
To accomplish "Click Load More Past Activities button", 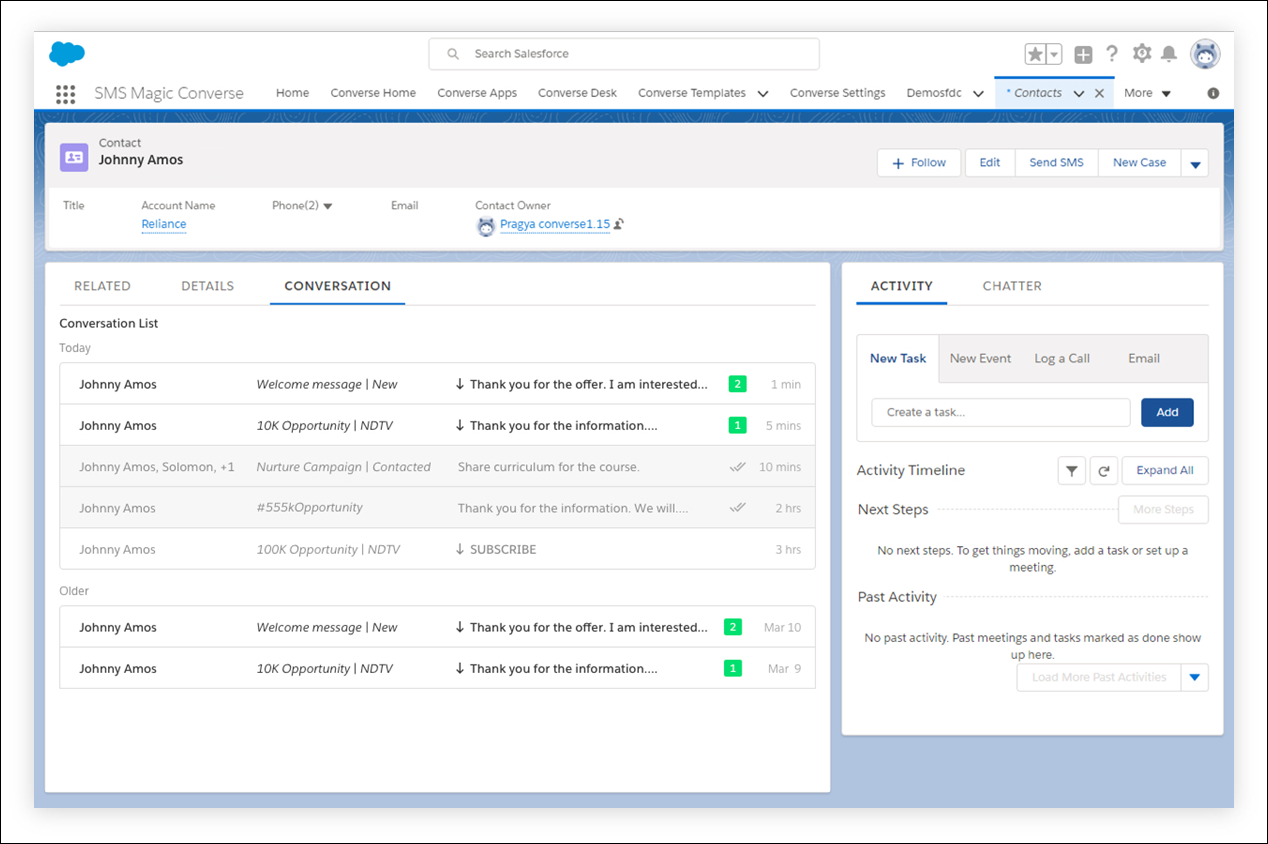I will 1099,678.
